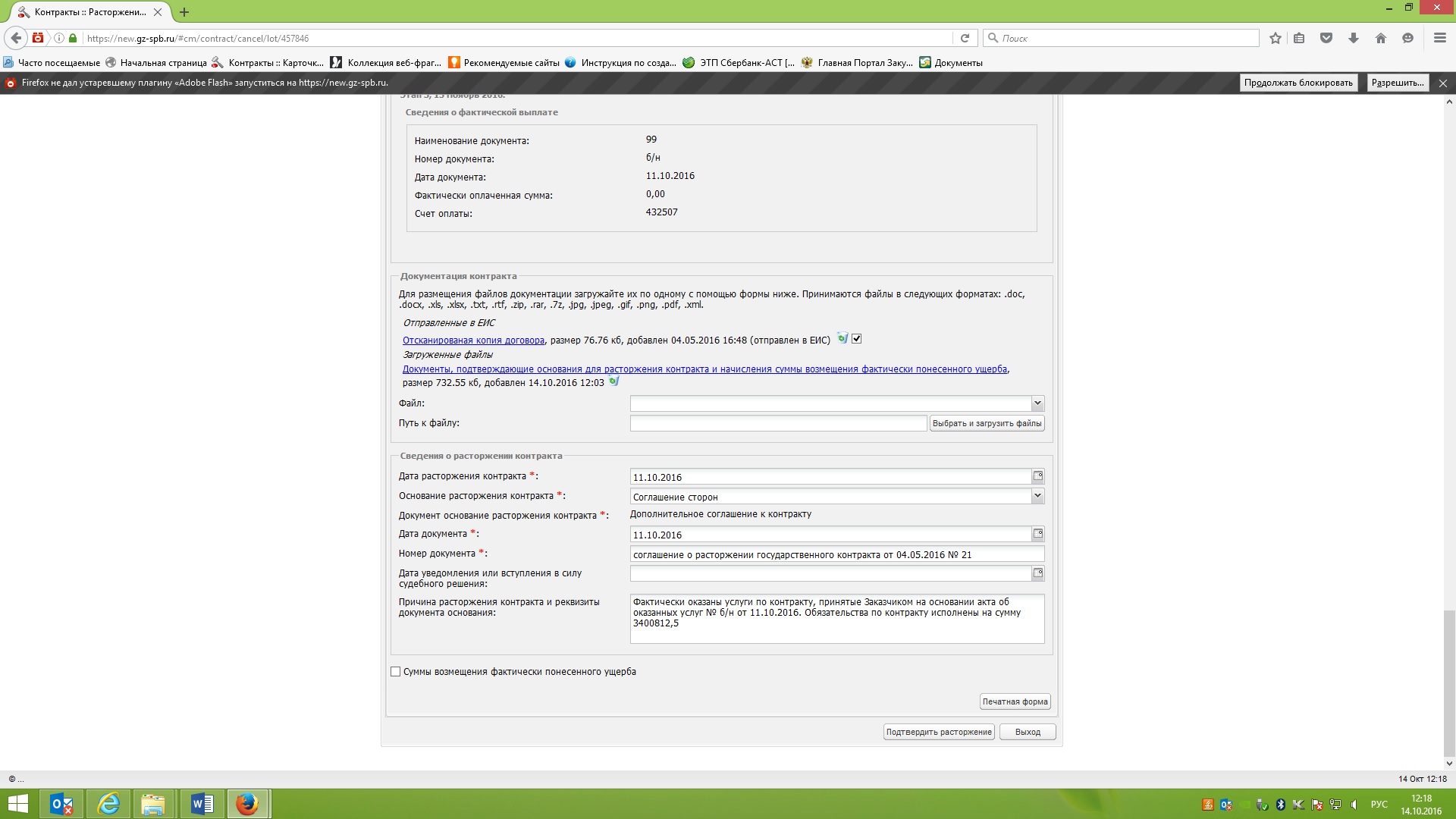Open calendar for contract termination date
Image resolution: width=1456 pixels, height=819 pixels.
tap(1037, 476)
